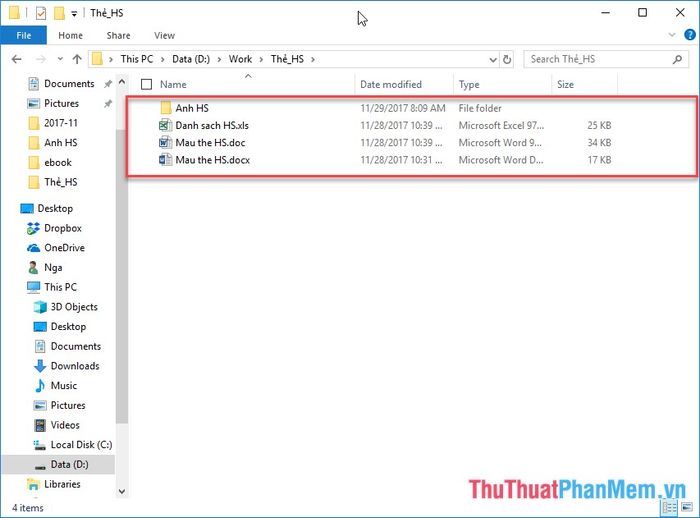Click the Help question mark icon
This screenshot has height=518, width=700.
[x=689, y=36]
